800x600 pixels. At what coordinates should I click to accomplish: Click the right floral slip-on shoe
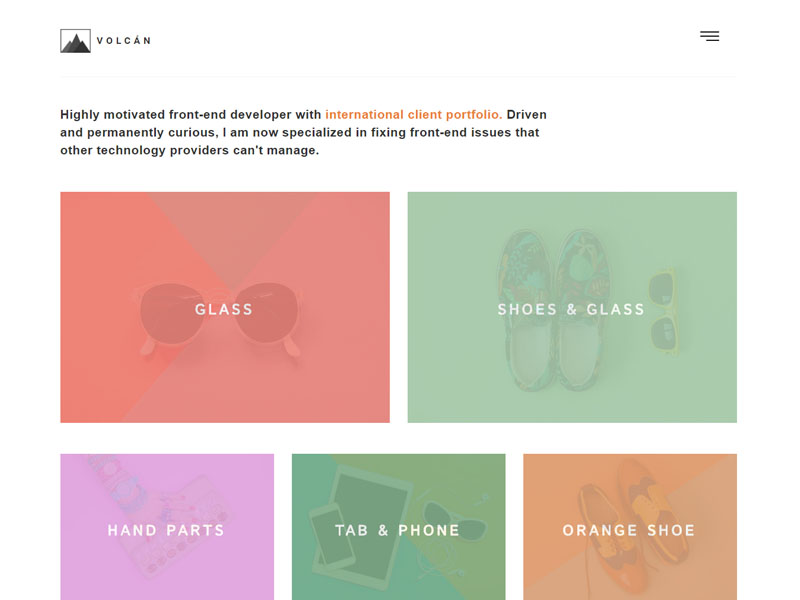(583, 311)
